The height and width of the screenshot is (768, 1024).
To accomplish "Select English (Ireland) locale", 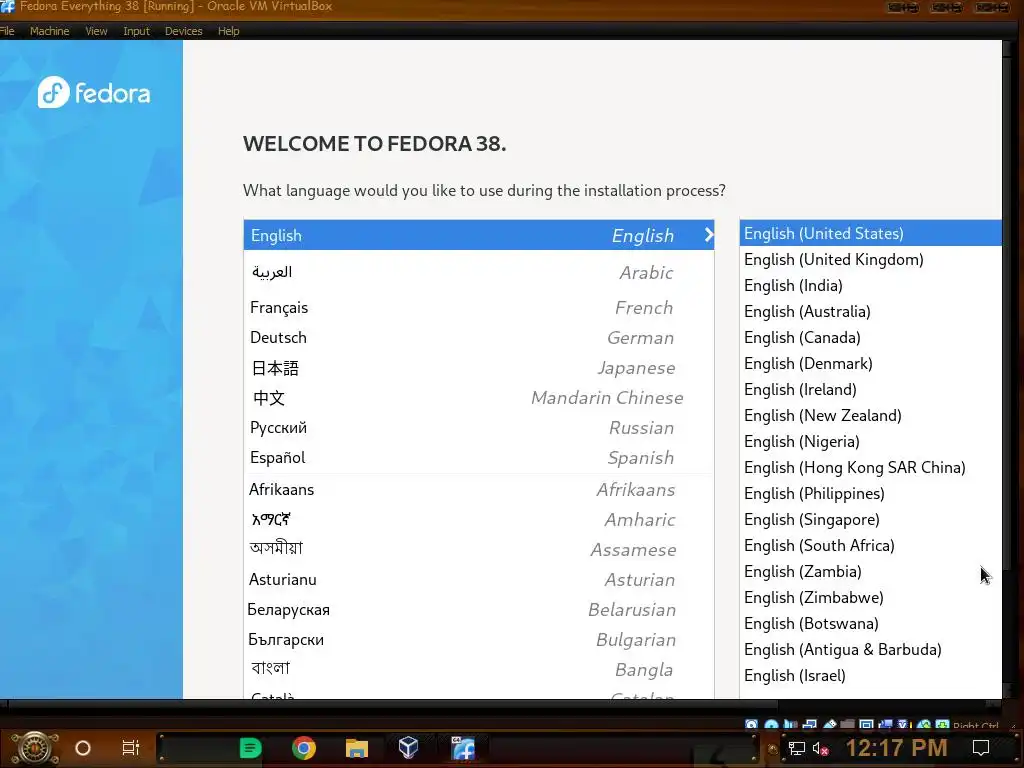I will pos(870,390).
